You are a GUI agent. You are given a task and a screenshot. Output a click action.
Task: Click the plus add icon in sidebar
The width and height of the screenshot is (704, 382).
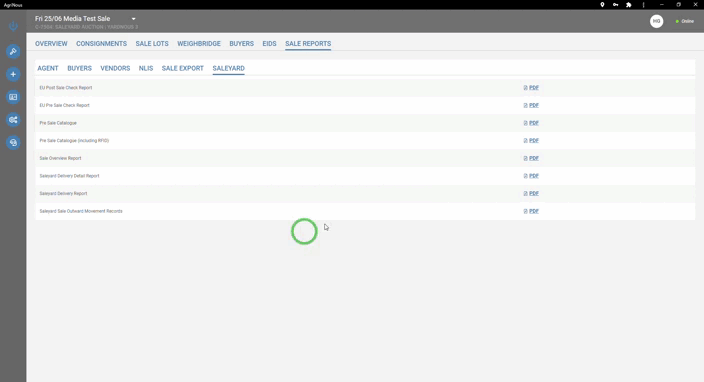(x=13, y=75)
